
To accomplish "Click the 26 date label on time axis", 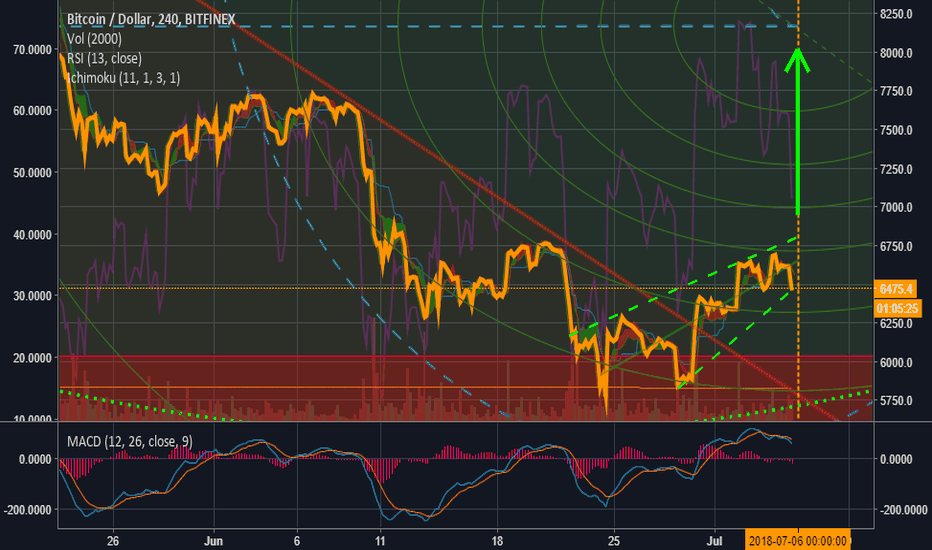I will click(113, 541).
